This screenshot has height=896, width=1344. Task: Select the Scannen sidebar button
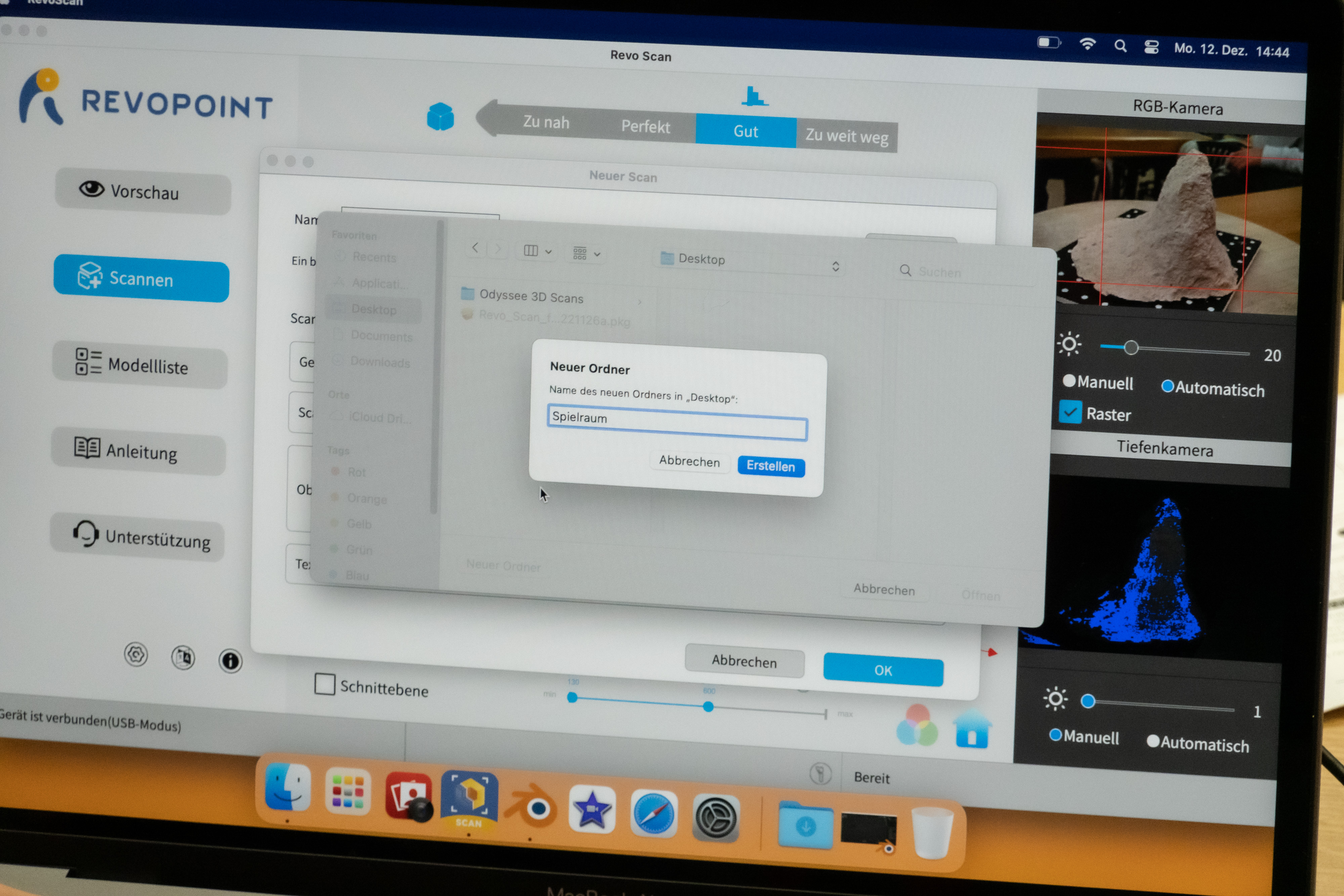coord(141,278)
